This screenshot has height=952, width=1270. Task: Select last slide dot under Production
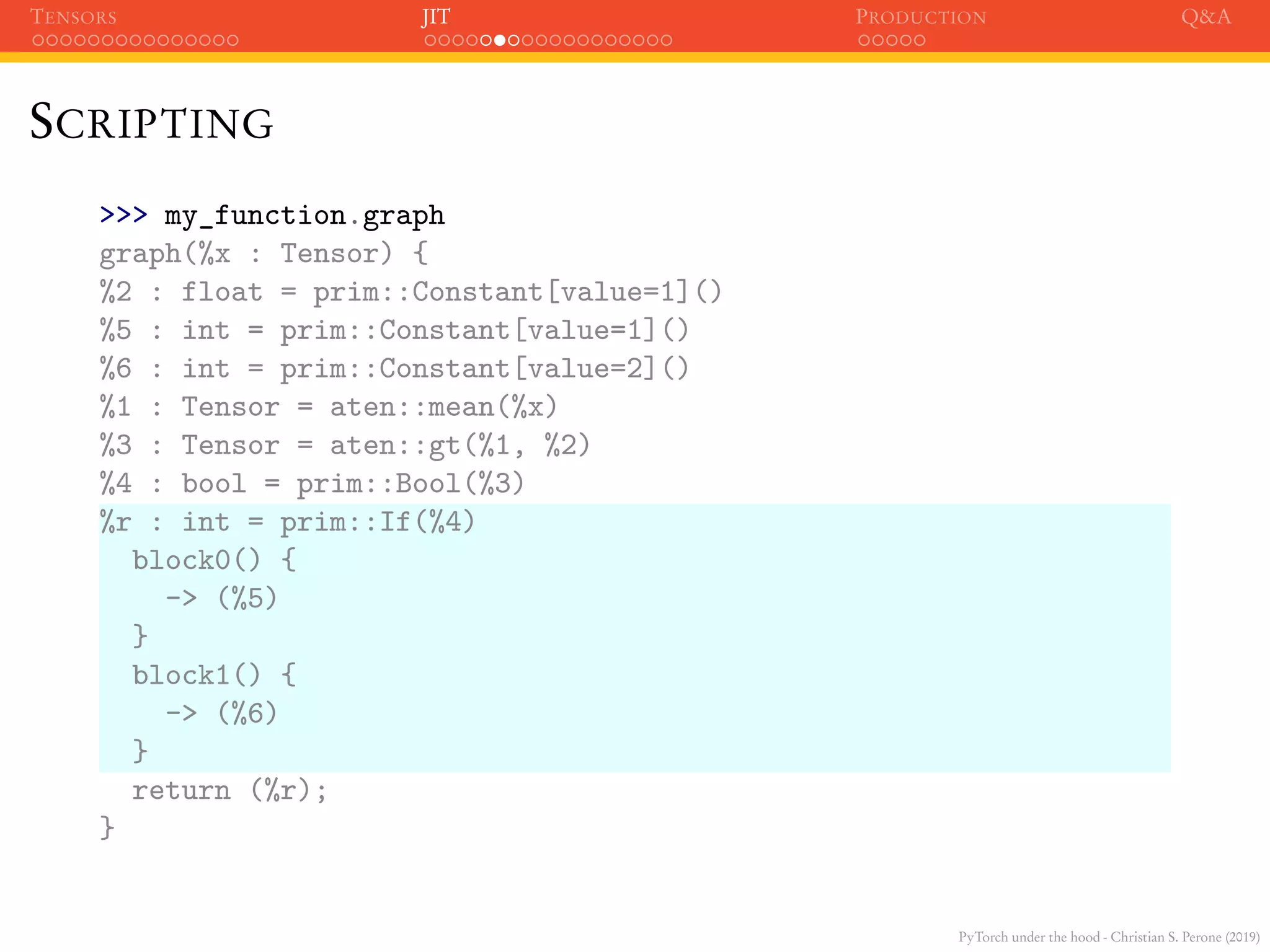[x=920, y=40]
